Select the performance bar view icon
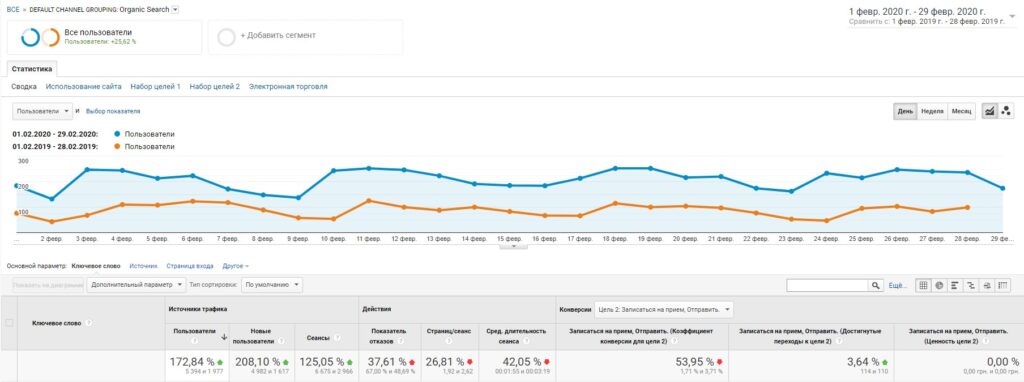 pyautogui.click(x=955, y=285)
